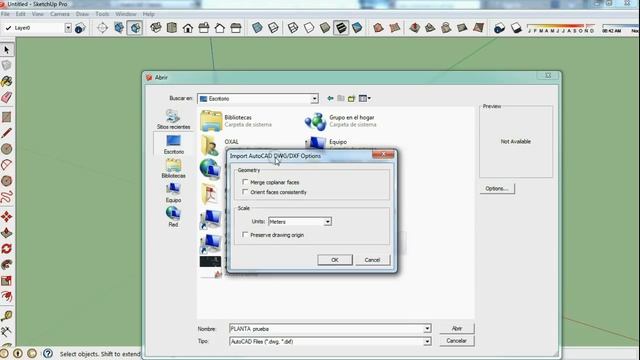Image resolution: width=640 pixels, height=360 pixels.
Task: Expand the Nombre filename dropdown arrow
Action: (427, 329)
